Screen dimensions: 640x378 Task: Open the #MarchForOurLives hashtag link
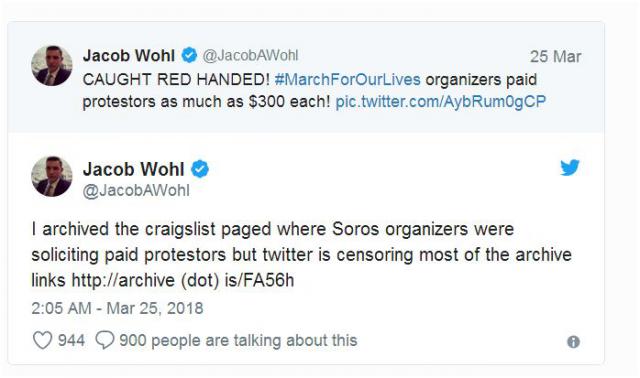348,79
